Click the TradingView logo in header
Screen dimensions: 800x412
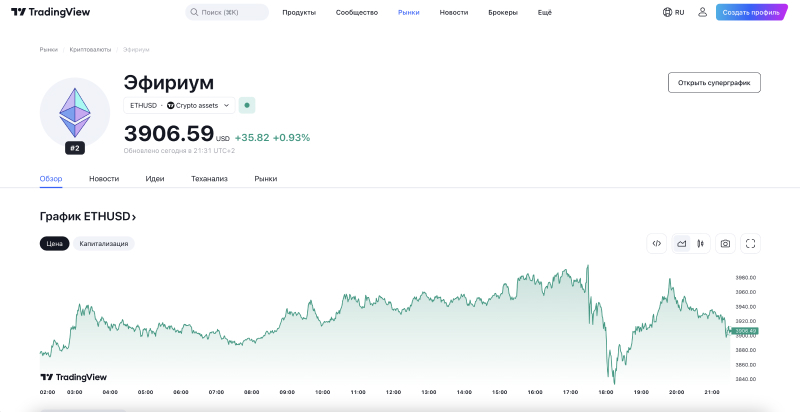[51, 12]
